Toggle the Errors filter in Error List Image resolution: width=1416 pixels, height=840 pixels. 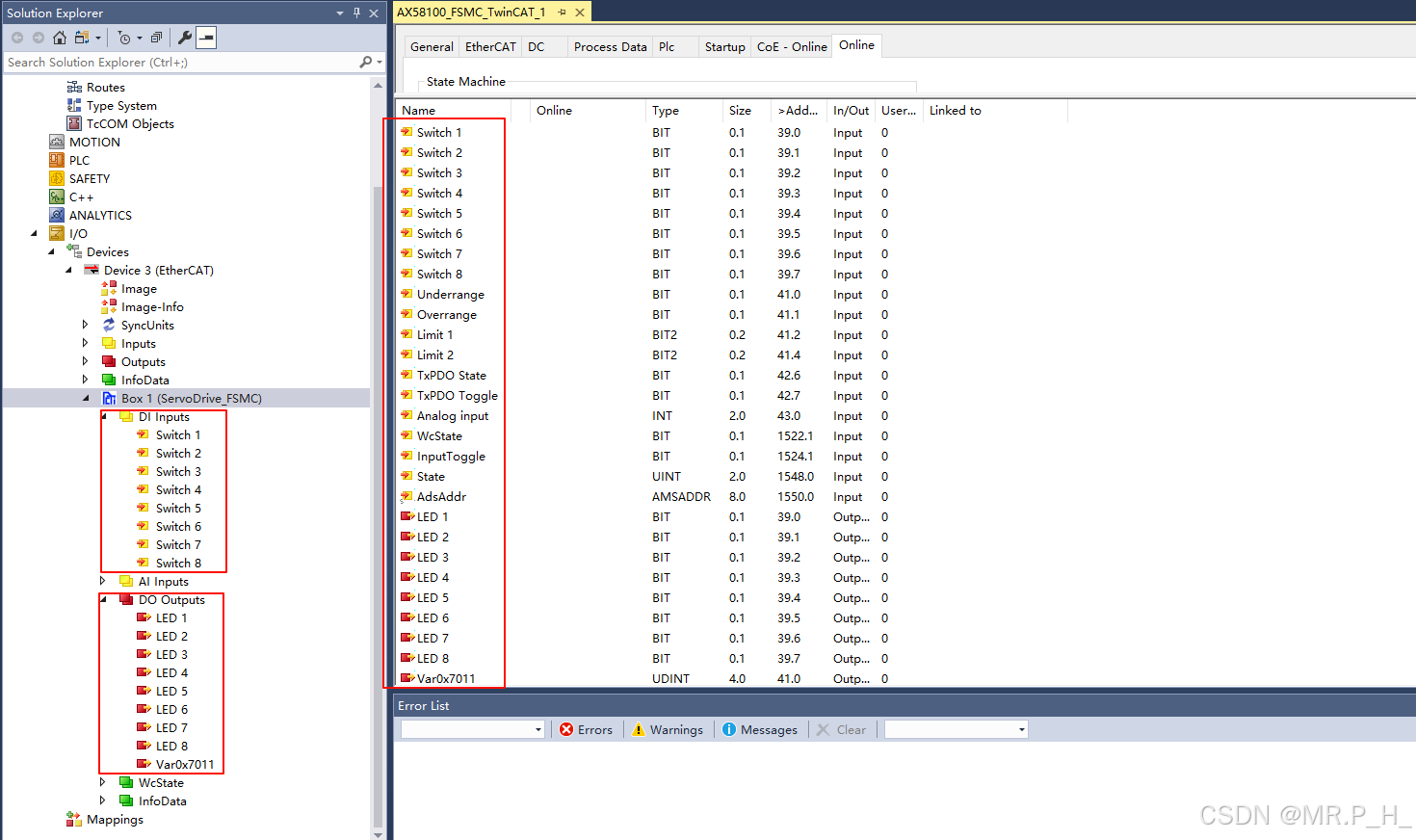pos(587,729)
